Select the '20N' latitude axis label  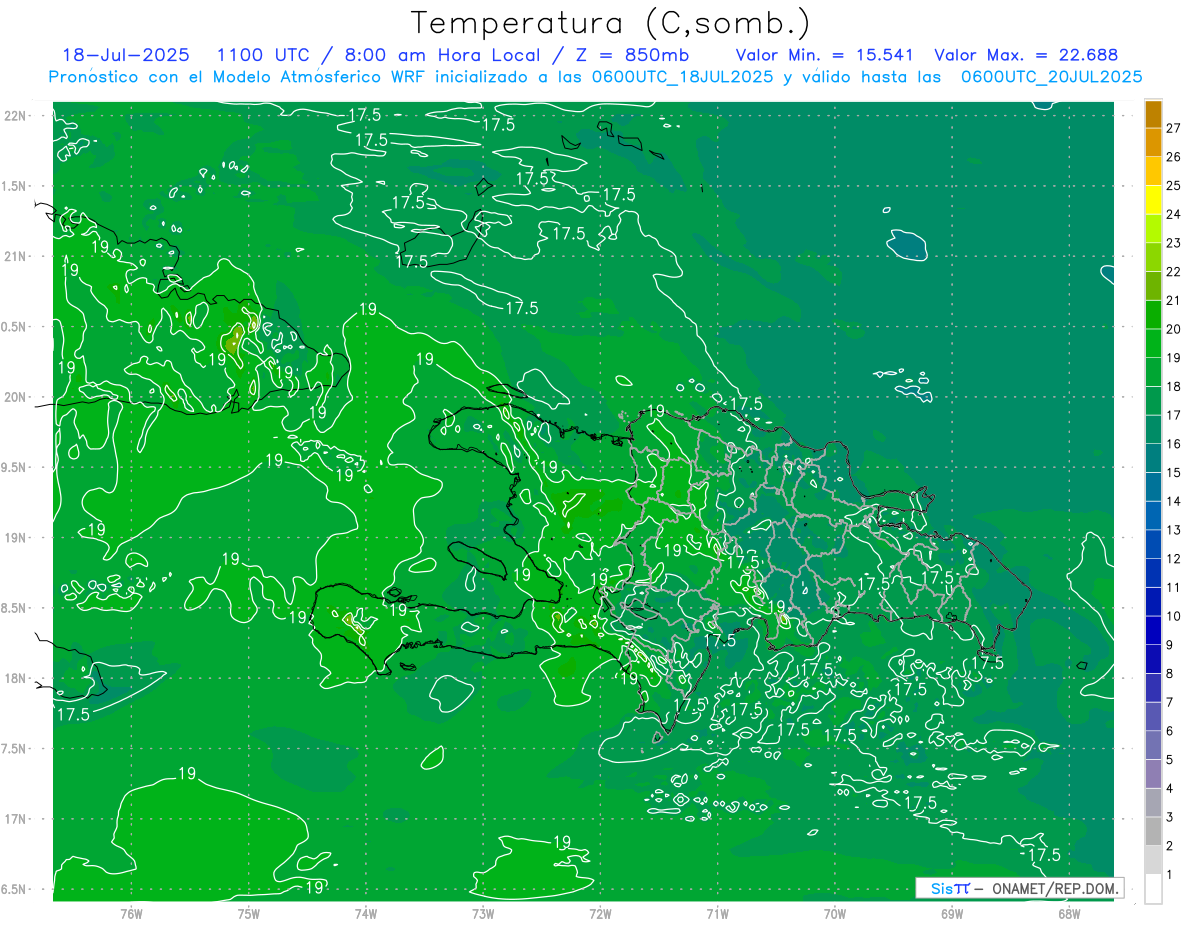tap(14, 397)
